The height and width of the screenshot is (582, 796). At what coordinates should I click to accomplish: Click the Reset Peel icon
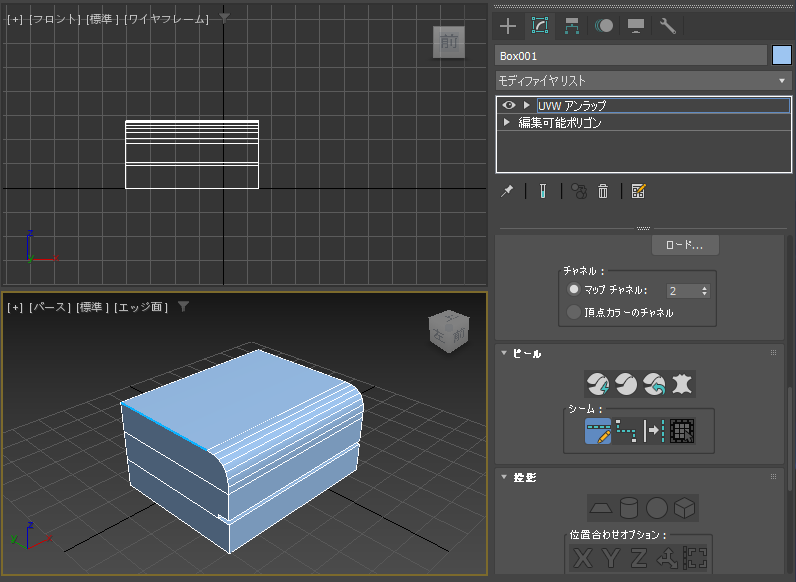point(654,384)
